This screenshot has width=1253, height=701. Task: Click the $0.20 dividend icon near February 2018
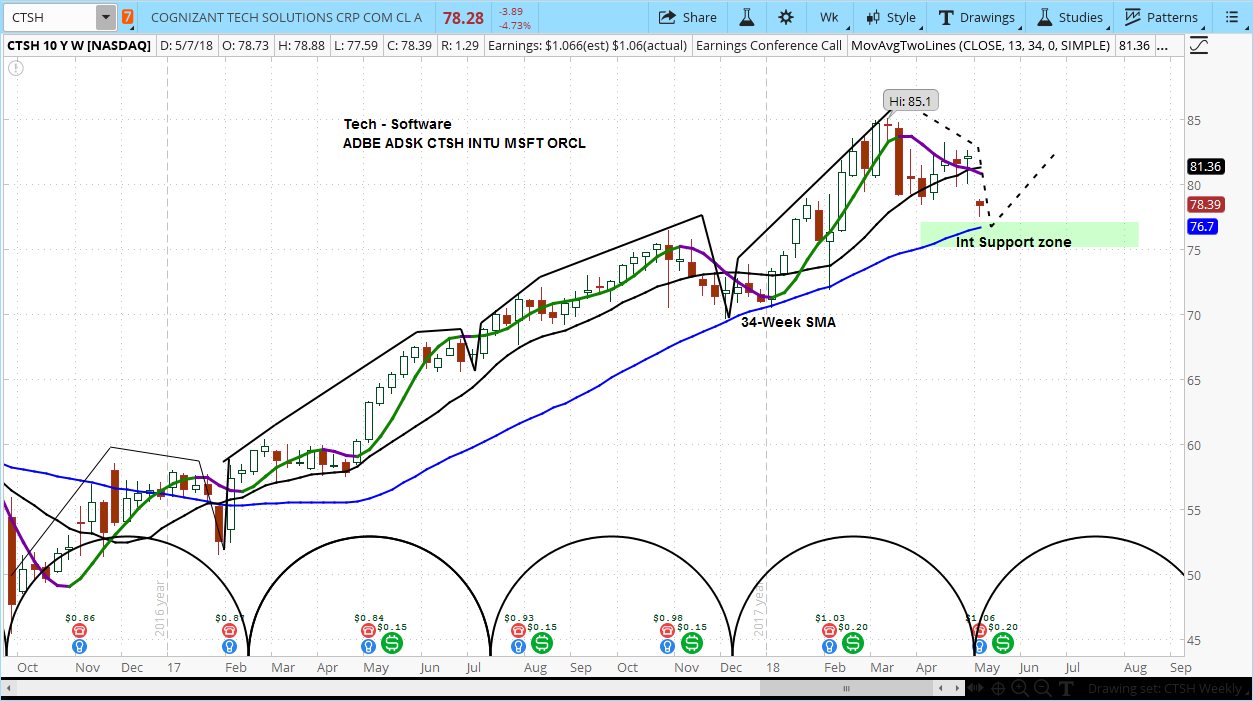[x=853, y=642]
